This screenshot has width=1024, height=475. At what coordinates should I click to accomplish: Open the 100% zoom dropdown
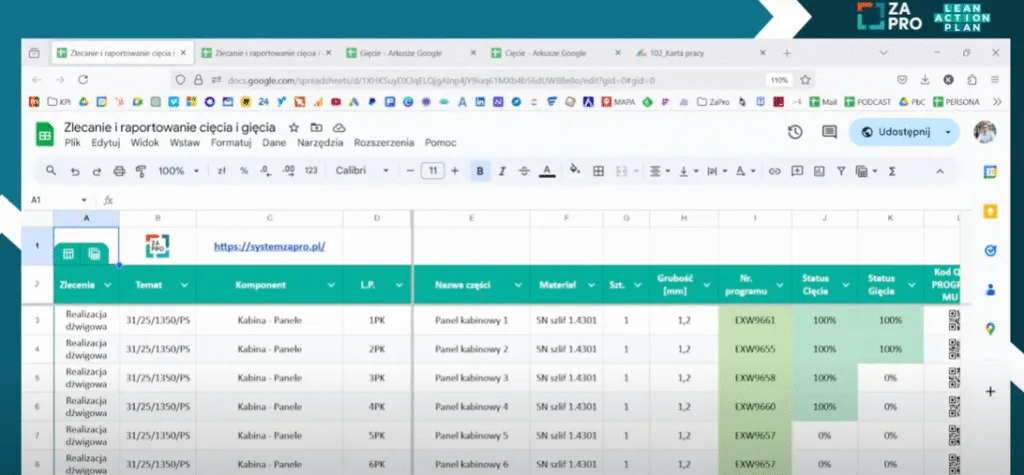tap(178, 171)
